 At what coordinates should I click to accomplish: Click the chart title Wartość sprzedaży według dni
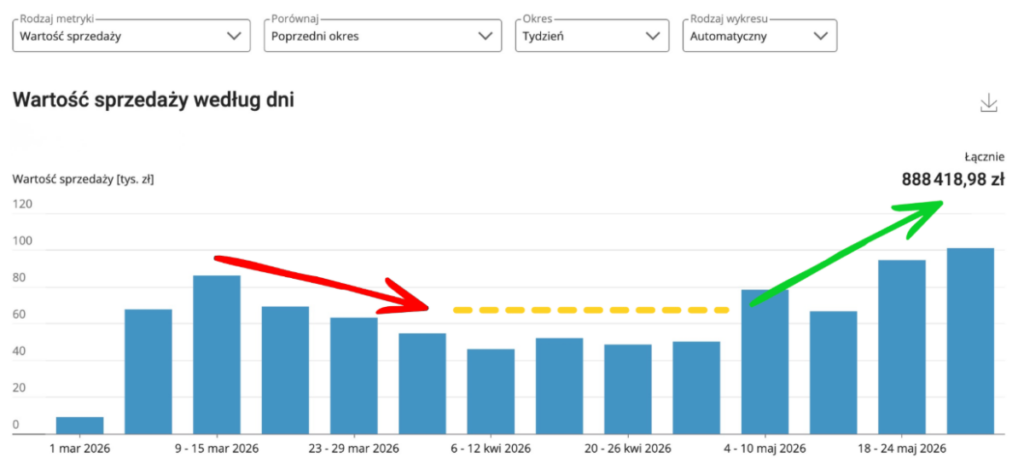[153, 101]
